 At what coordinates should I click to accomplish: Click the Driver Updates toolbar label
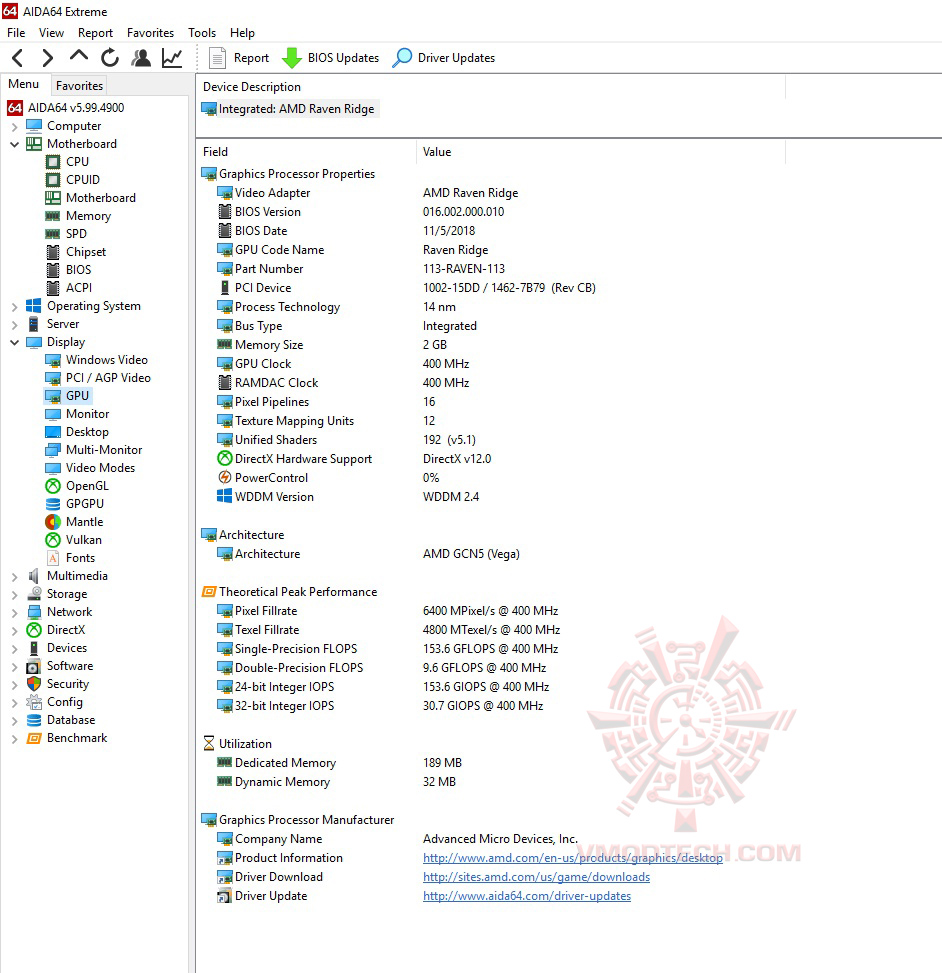point(456,58)
